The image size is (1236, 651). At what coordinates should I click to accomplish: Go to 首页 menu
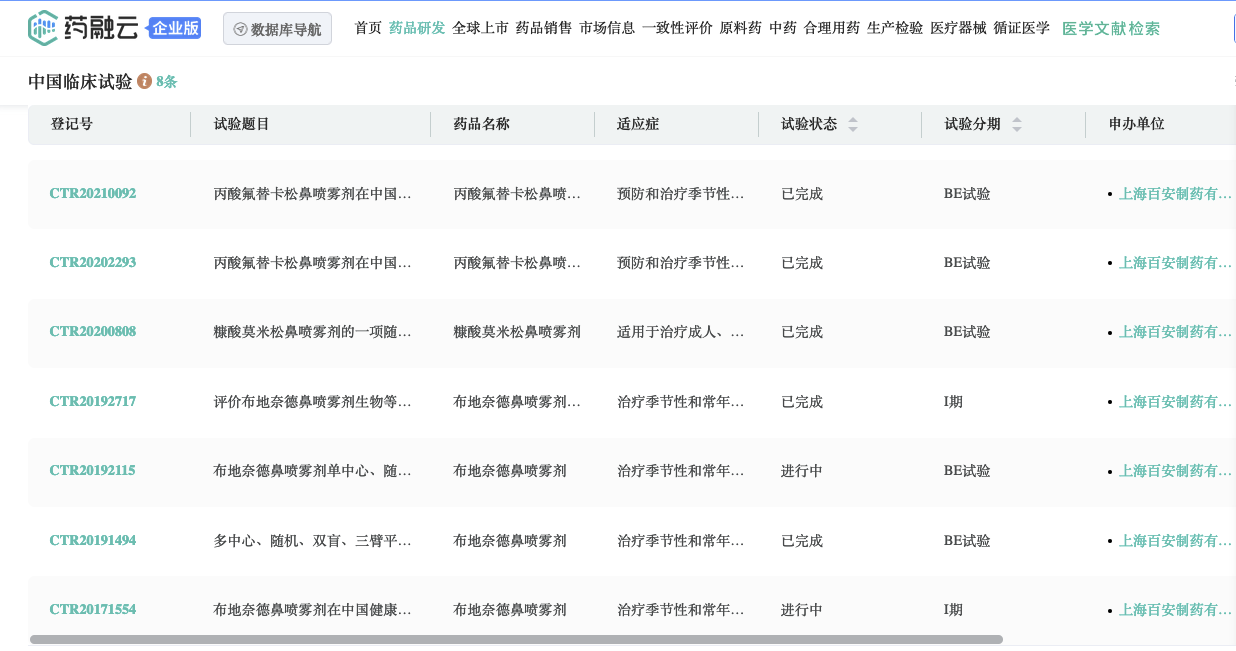pyautogui.click(x=368, y=28)
